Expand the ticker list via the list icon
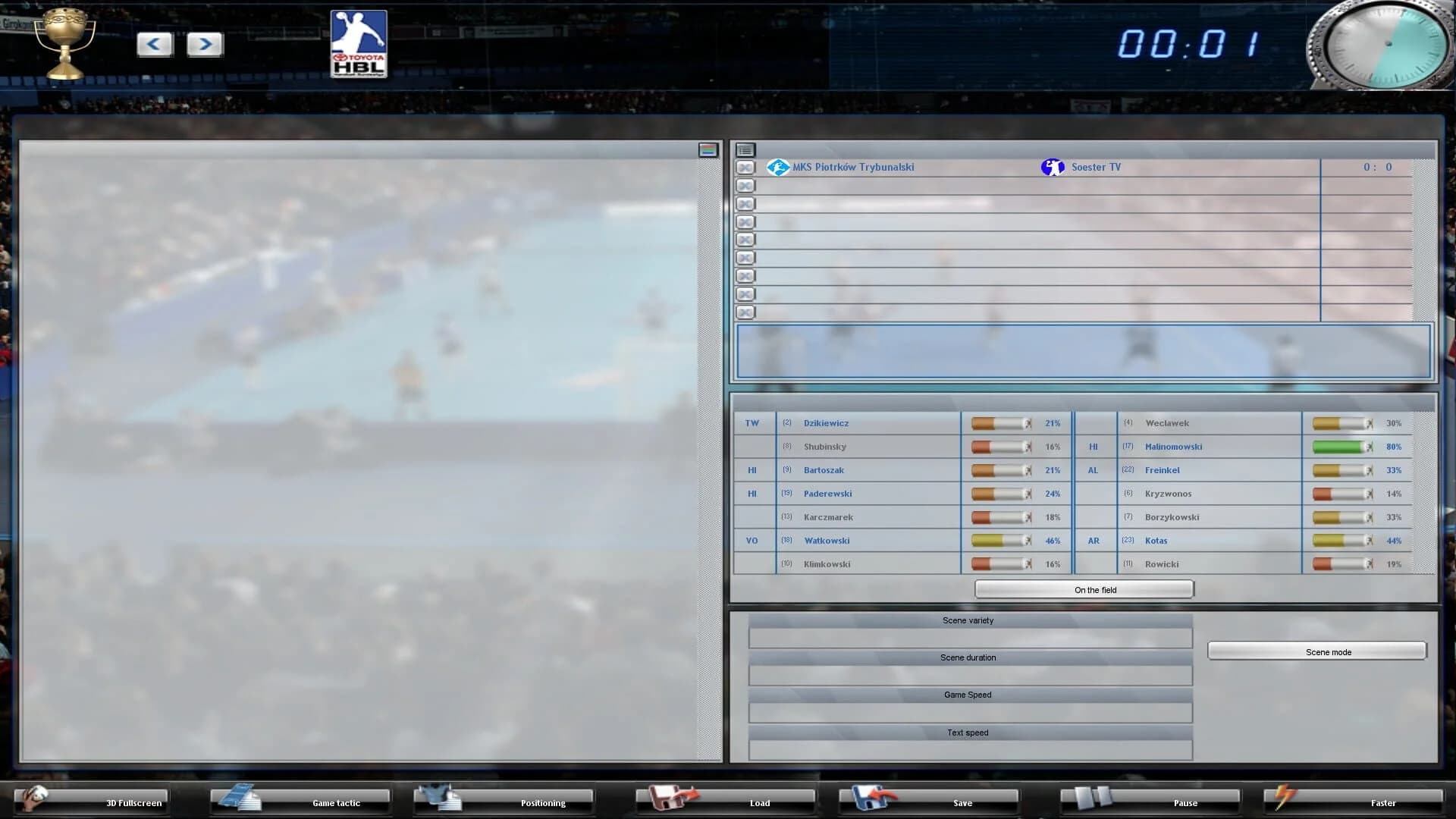 pos(744,149)
